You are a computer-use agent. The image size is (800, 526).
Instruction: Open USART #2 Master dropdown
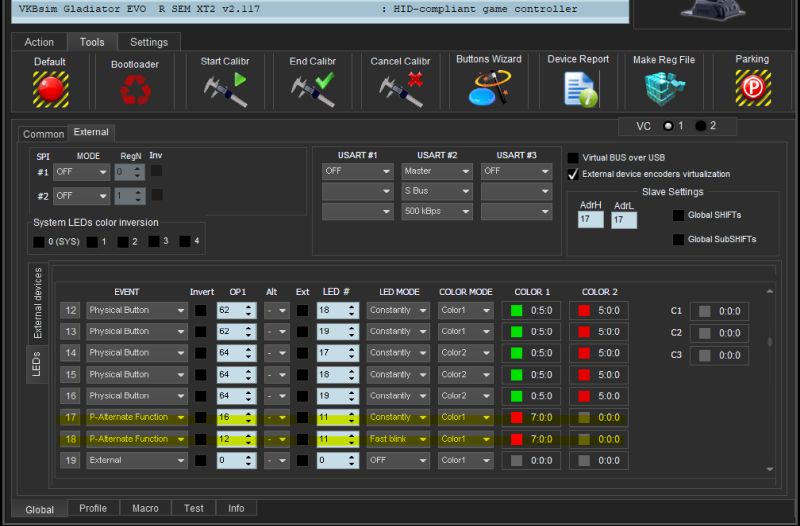pyautogui.click(x=437, y=171)
